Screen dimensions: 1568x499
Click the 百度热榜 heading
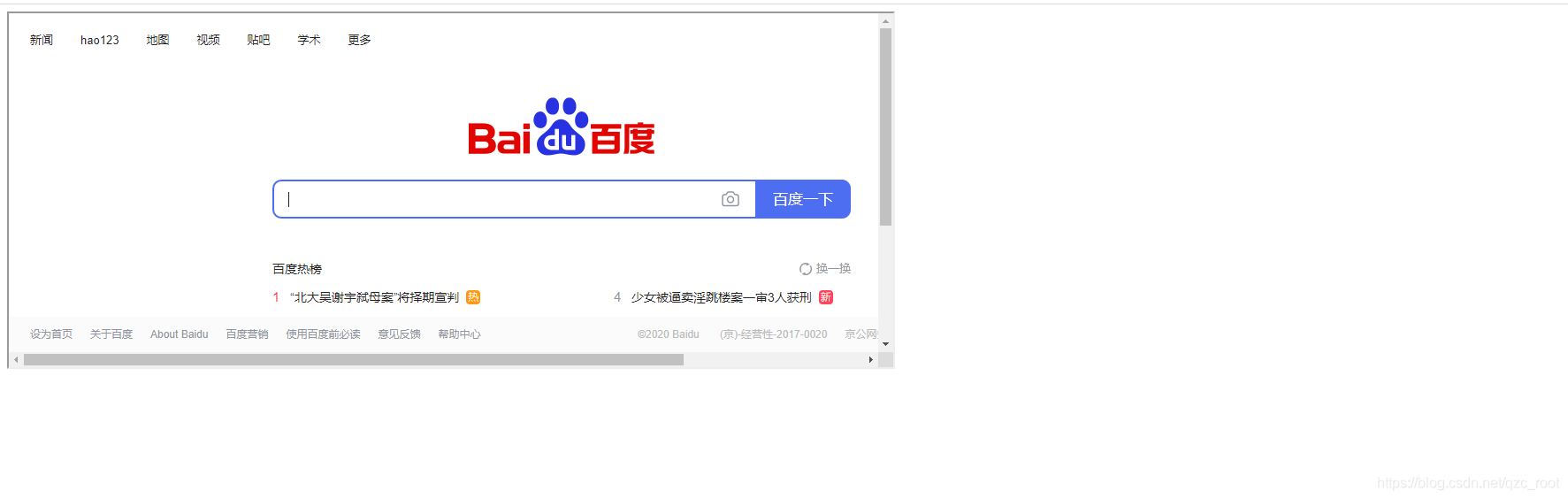[297, 269]
